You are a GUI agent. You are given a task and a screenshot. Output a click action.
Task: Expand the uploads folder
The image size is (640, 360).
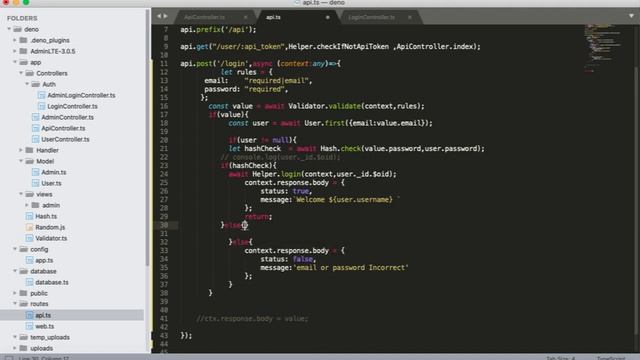(x=15, y=348)
